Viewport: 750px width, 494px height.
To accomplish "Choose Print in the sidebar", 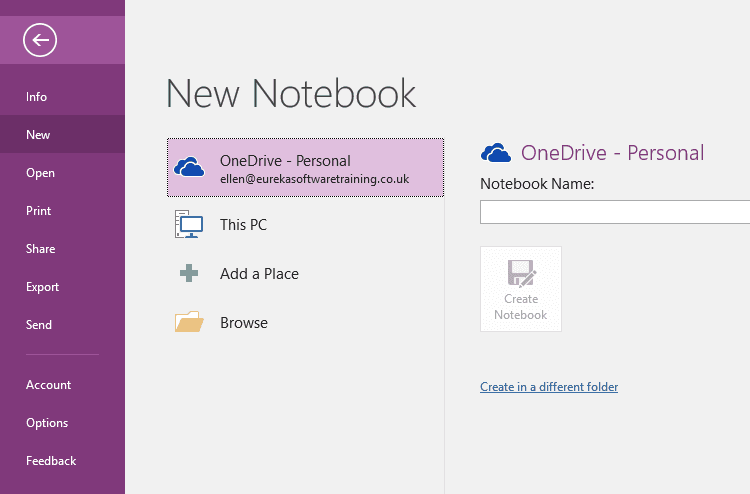I will [38, 210].
